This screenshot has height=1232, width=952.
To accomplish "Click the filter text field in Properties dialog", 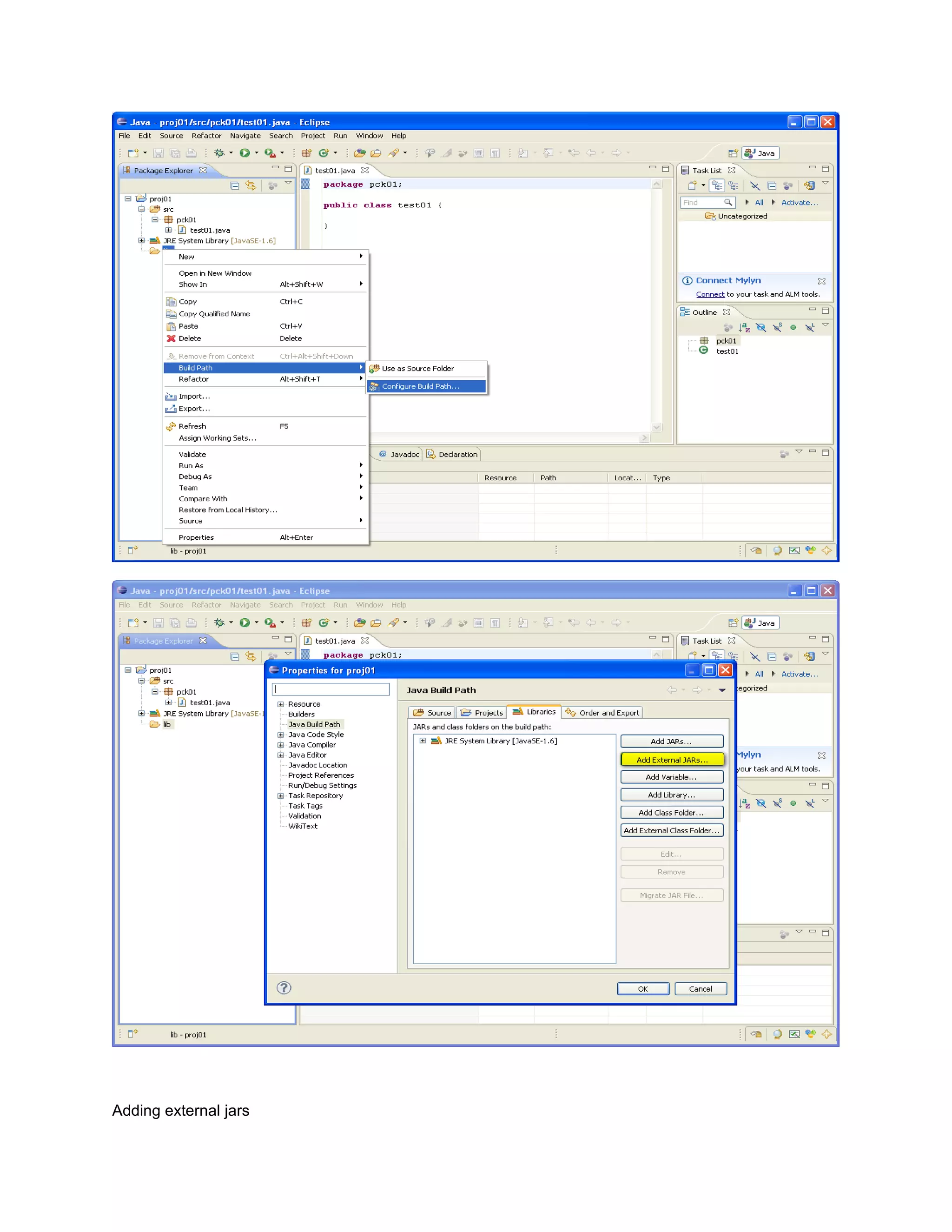I will pos(331,689).
